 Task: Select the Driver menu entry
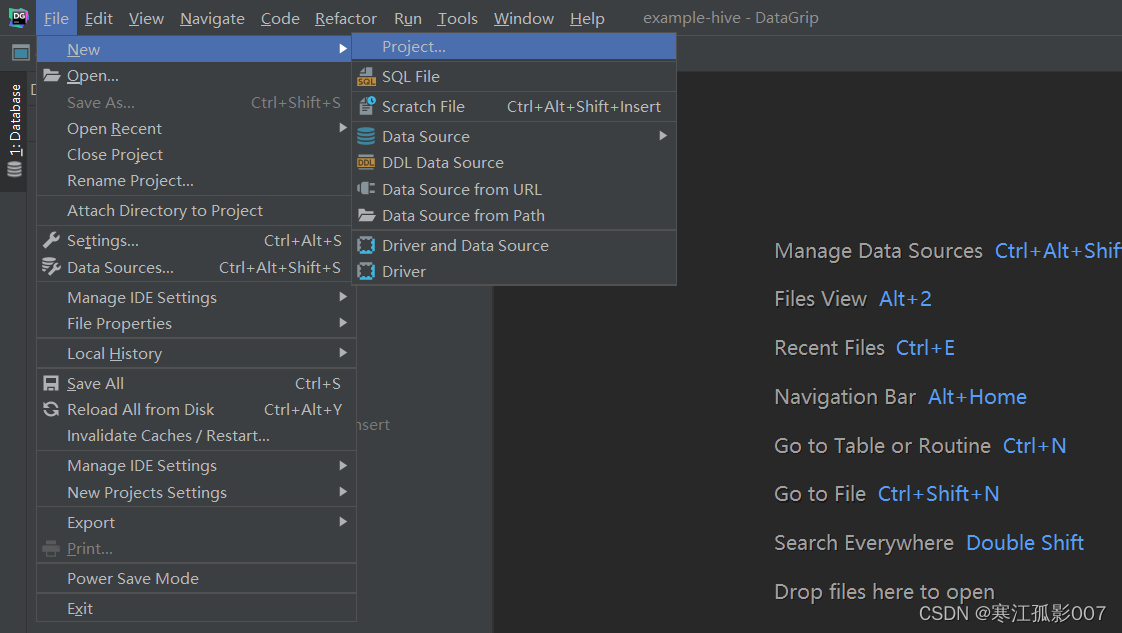coord(514,271)
